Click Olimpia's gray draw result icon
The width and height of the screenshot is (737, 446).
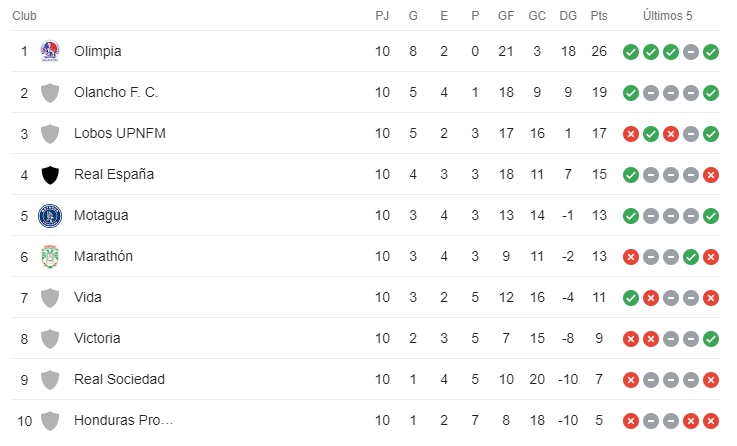(691, 52)
